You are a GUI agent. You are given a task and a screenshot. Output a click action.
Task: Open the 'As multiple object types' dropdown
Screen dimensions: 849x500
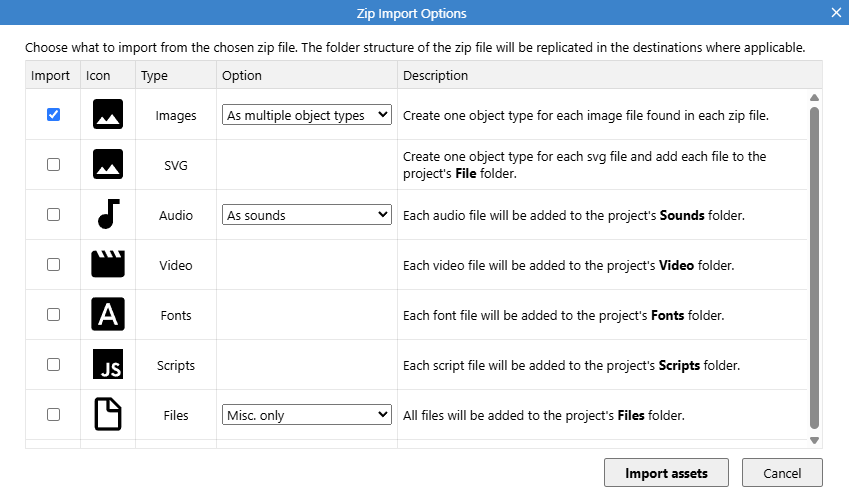coord(306,115)
